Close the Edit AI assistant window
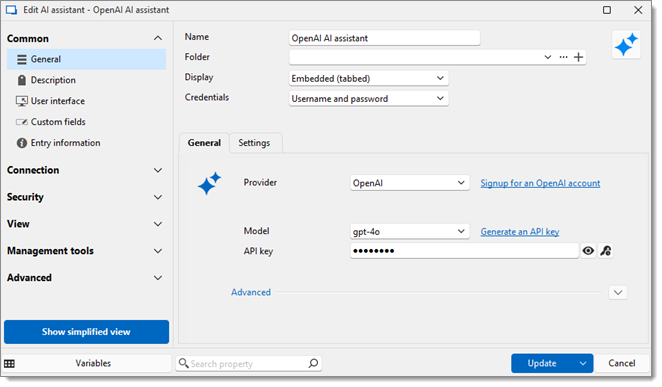 pos(638,10)
